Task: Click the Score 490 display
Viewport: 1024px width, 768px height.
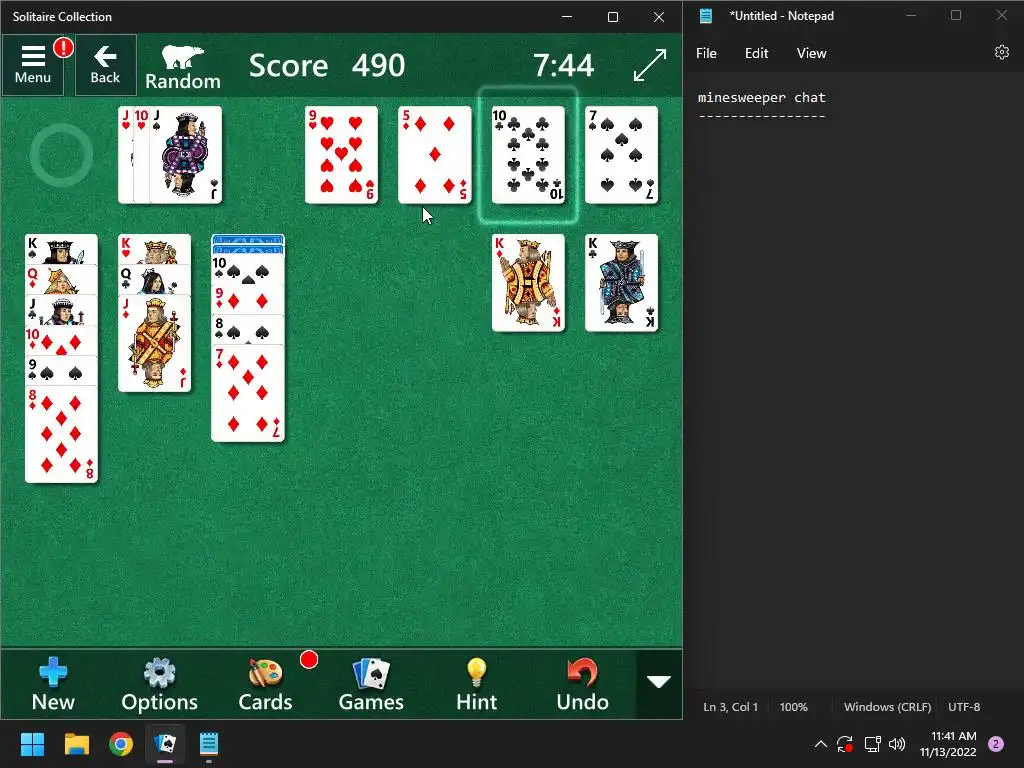Action: coord(327,65)
